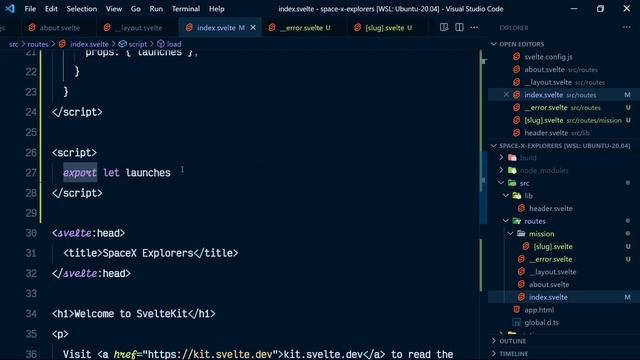Viewport: 640px width, 360px height.
Task: Select __error.svelte in Open Editors list
Action: 546,107
